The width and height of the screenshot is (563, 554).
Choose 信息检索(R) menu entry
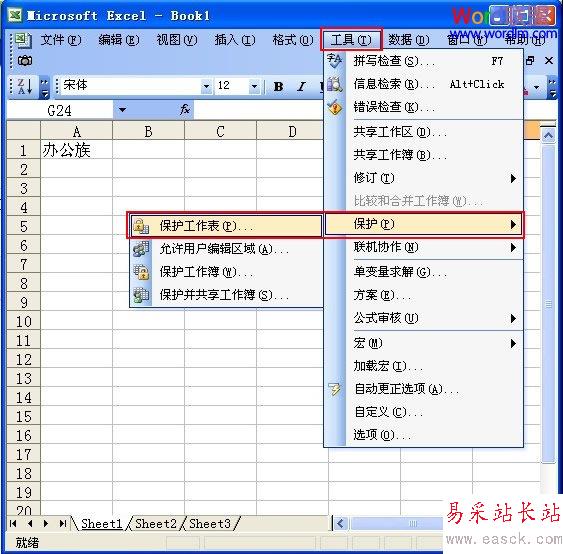tap(423, 84)
